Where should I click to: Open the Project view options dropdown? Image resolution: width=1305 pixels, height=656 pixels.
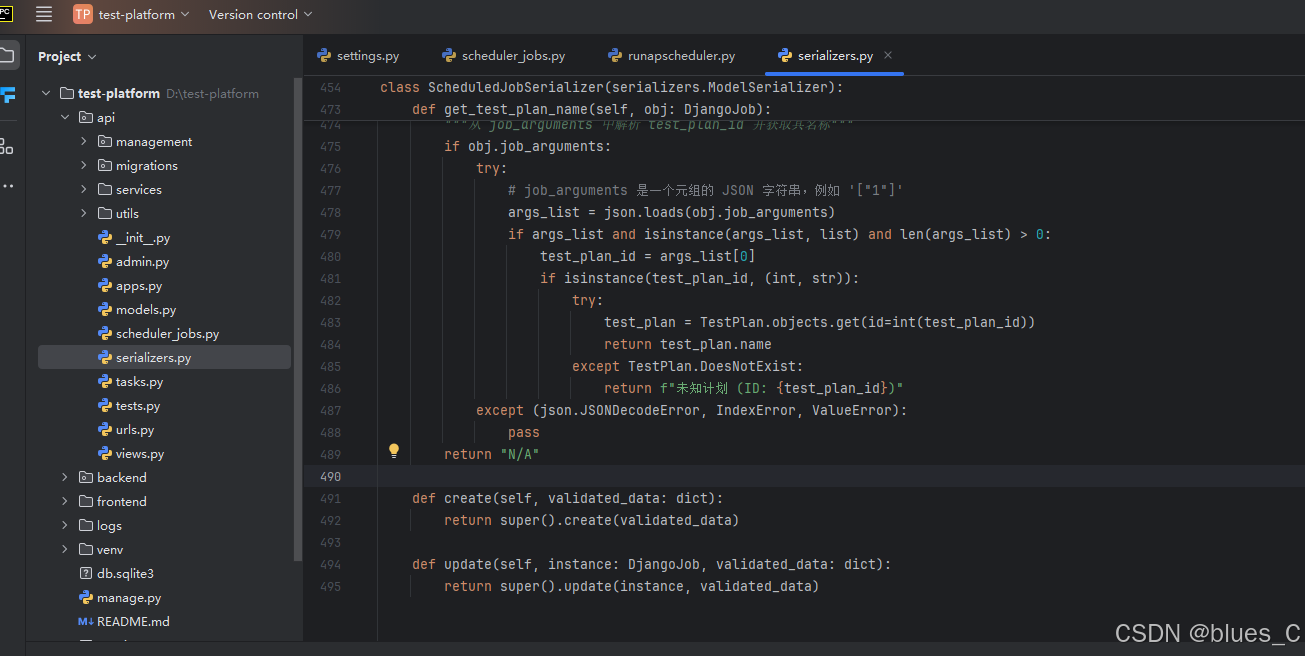tap(67, 56)
